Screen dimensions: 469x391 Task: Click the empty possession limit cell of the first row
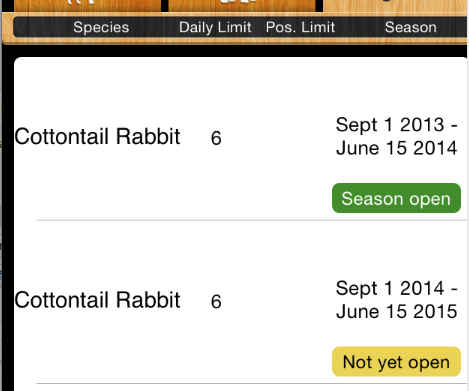300,138
